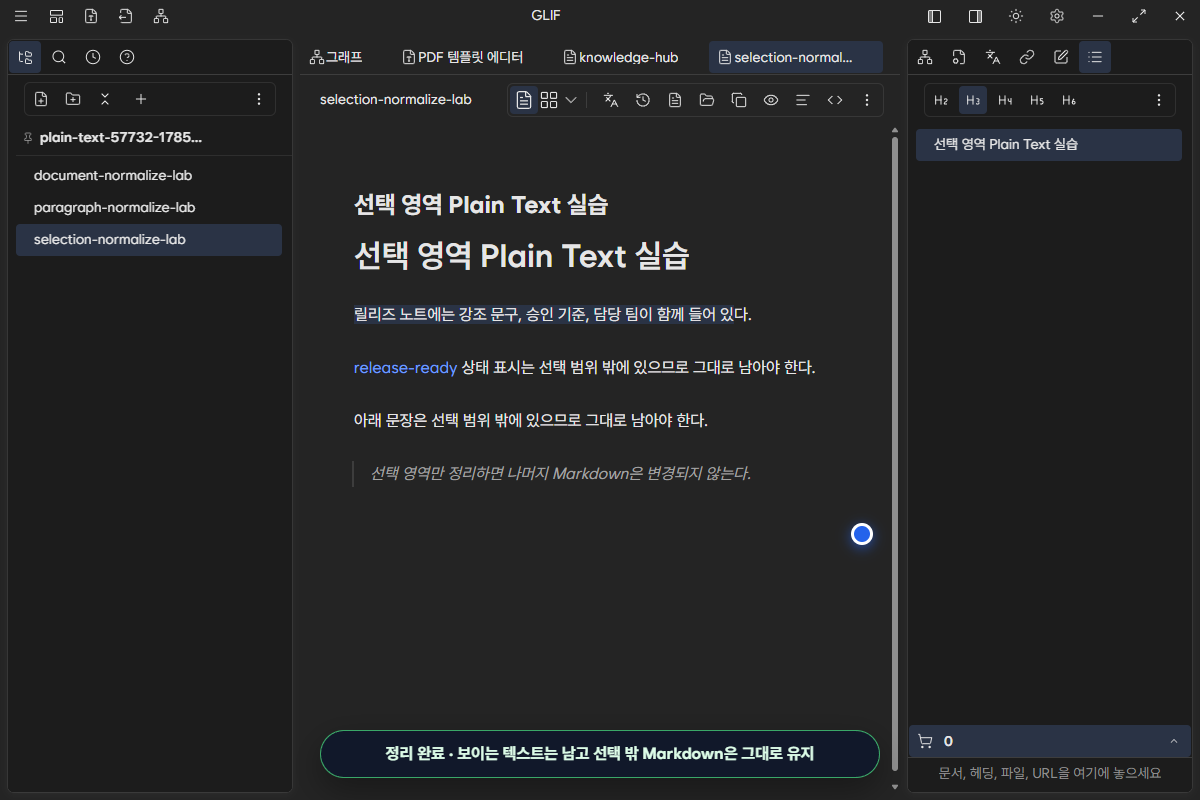This screenshot has height=800, width=1200.
Task: Click the layout template icon in title bar
Action: (56, 16)
